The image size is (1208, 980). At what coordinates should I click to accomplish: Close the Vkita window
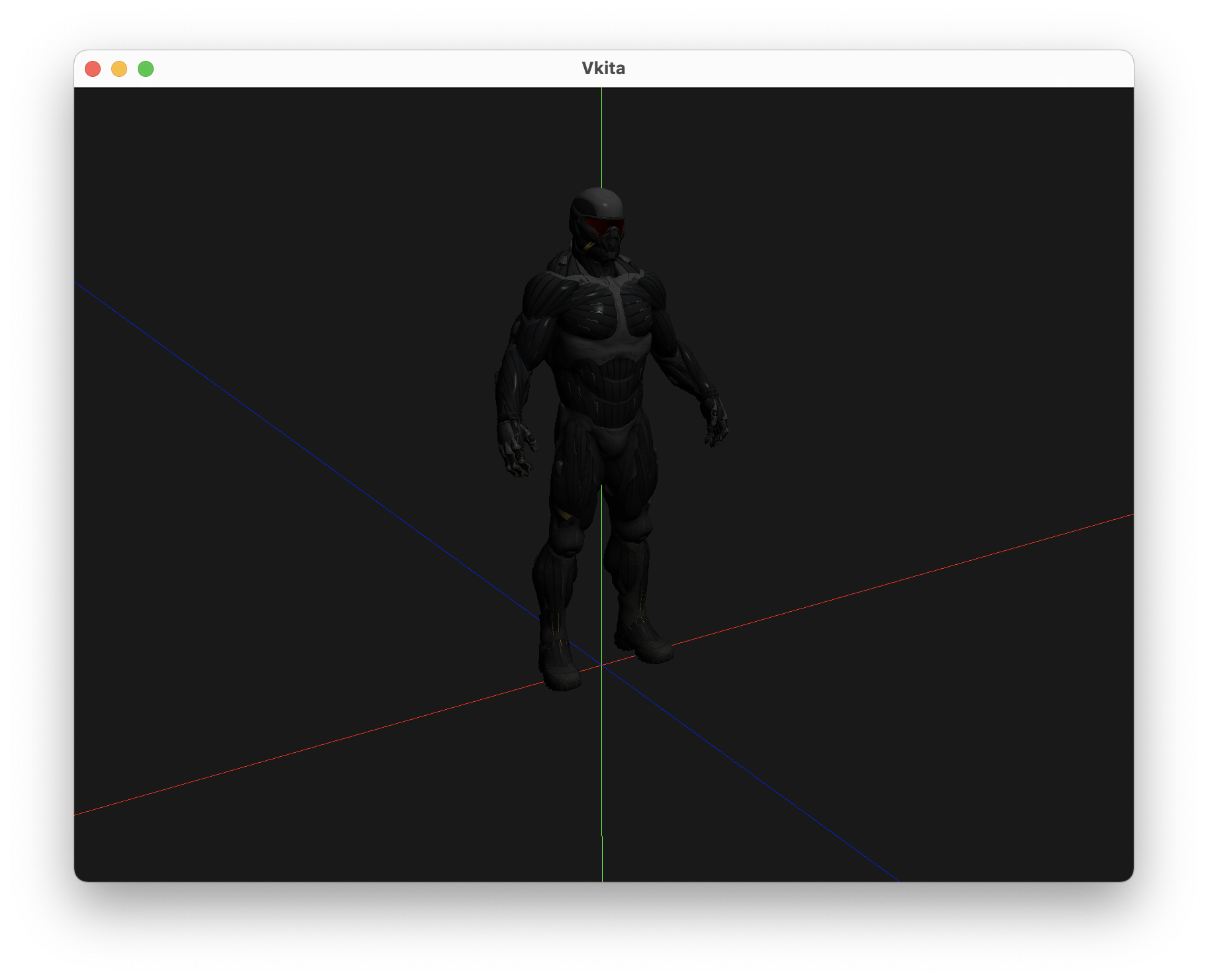[x=93, y=69]
